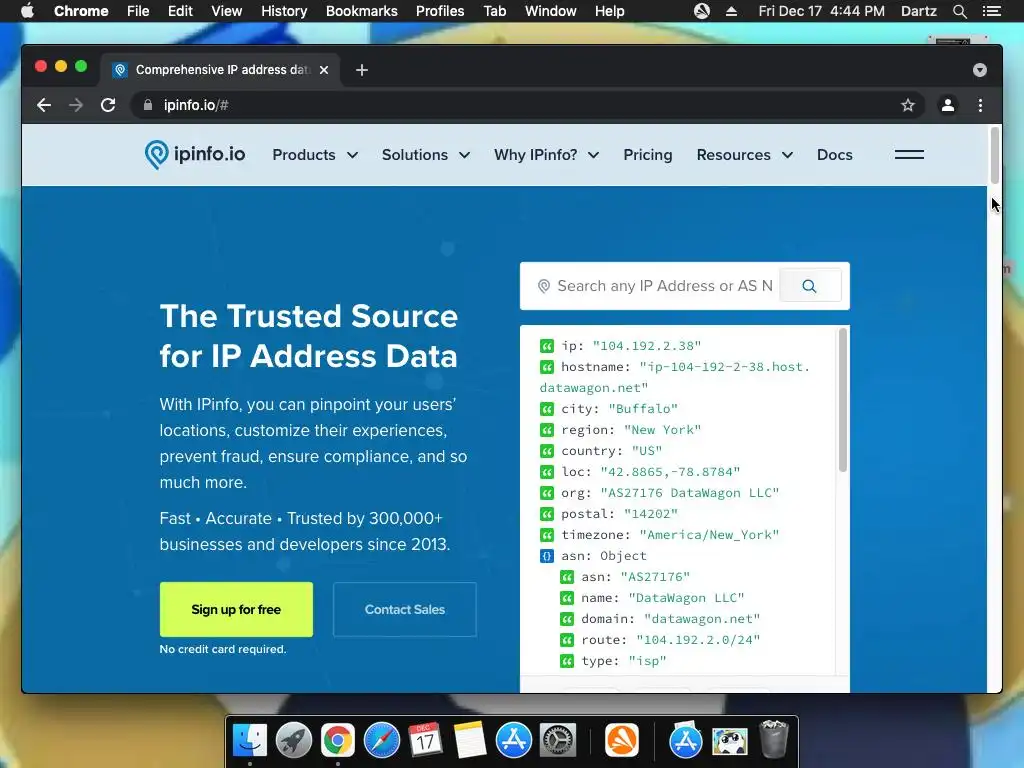Click the browser forward arrow
The width and height of the screenshot is (1024, 768).
[76, 105]
